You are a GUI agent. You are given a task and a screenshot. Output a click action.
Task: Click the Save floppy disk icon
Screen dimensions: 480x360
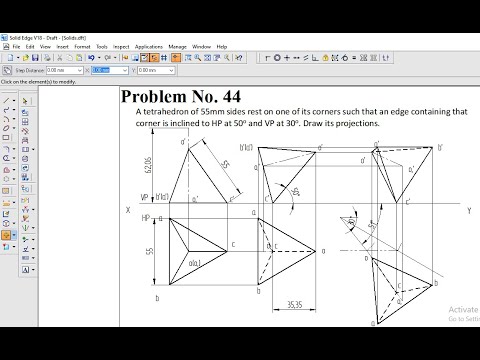coord(35,58)
